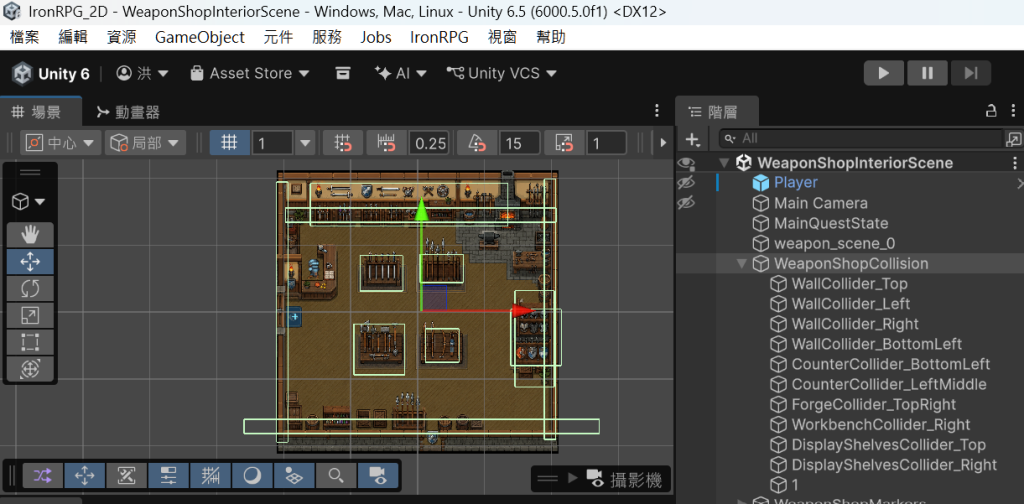Select the Hand view tool
The height and width of the screenshot is (504, 1024).
click(x=30, y=234)
